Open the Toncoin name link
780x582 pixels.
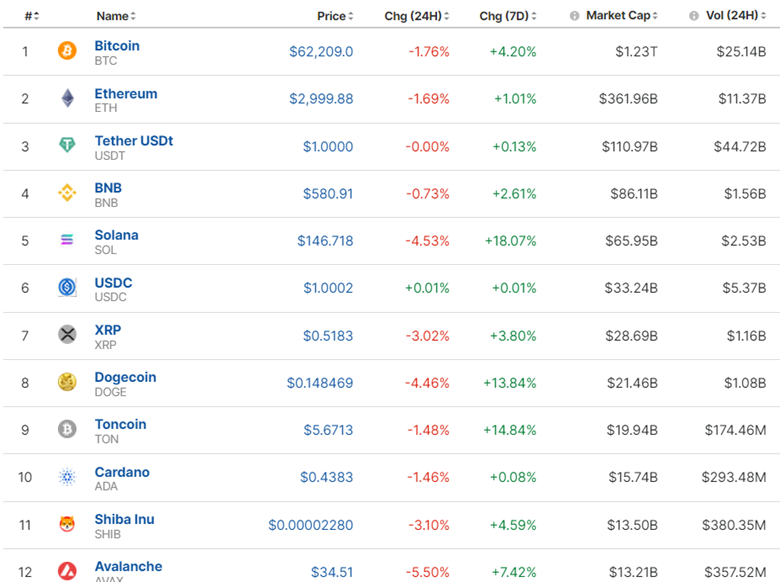point(120,424)
